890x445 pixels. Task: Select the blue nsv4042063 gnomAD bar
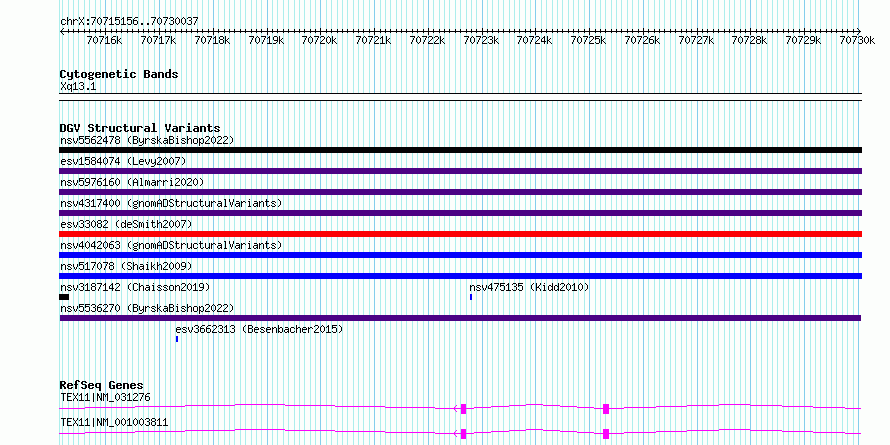tap(460, 255)
